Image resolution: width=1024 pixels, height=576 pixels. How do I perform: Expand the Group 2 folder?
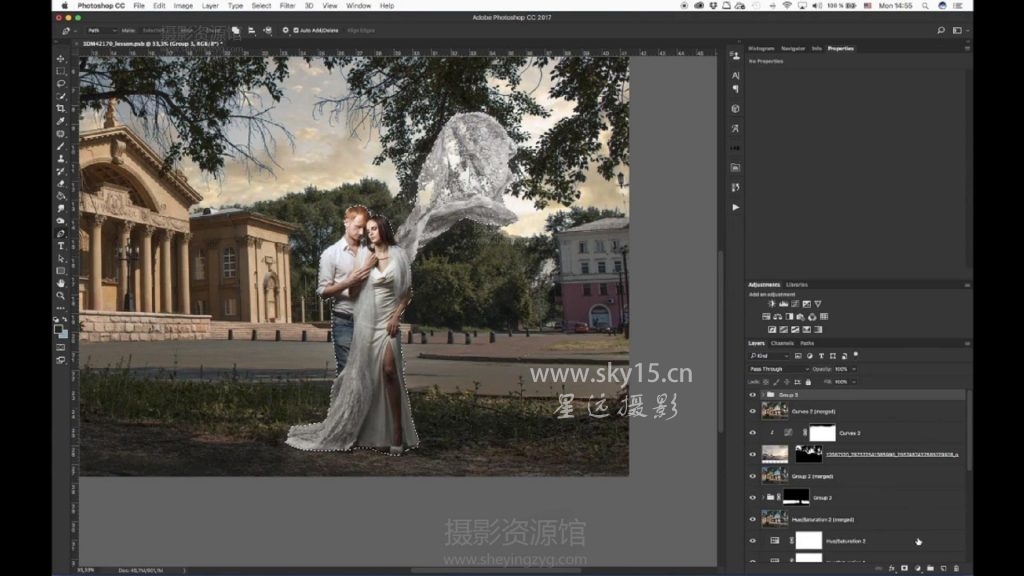point(762,498)
